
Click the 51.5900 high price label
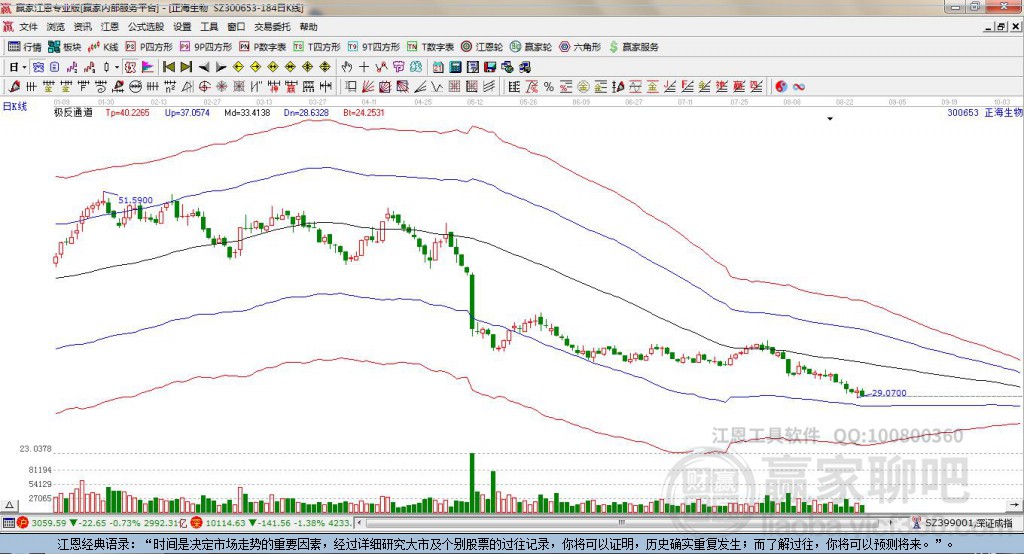pos(135,201)
